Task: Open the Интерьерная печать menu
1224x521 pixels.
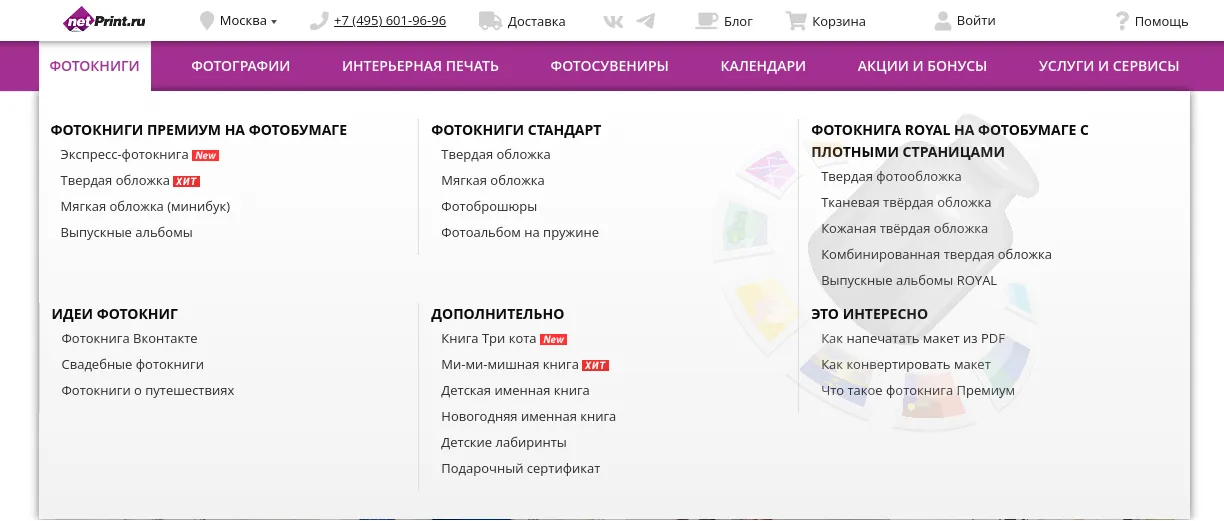Action: click(x=420, y=66)
